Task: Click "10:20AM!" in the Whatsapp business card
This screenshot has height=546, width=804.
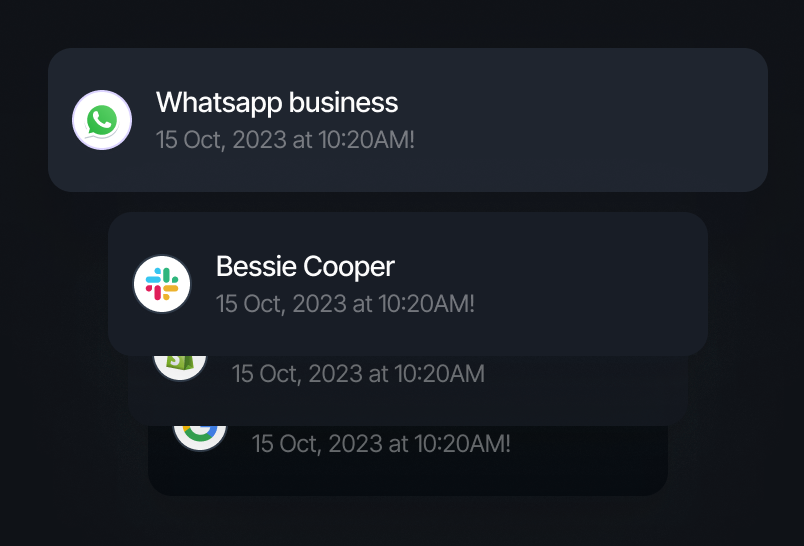Action: (366, 139)
